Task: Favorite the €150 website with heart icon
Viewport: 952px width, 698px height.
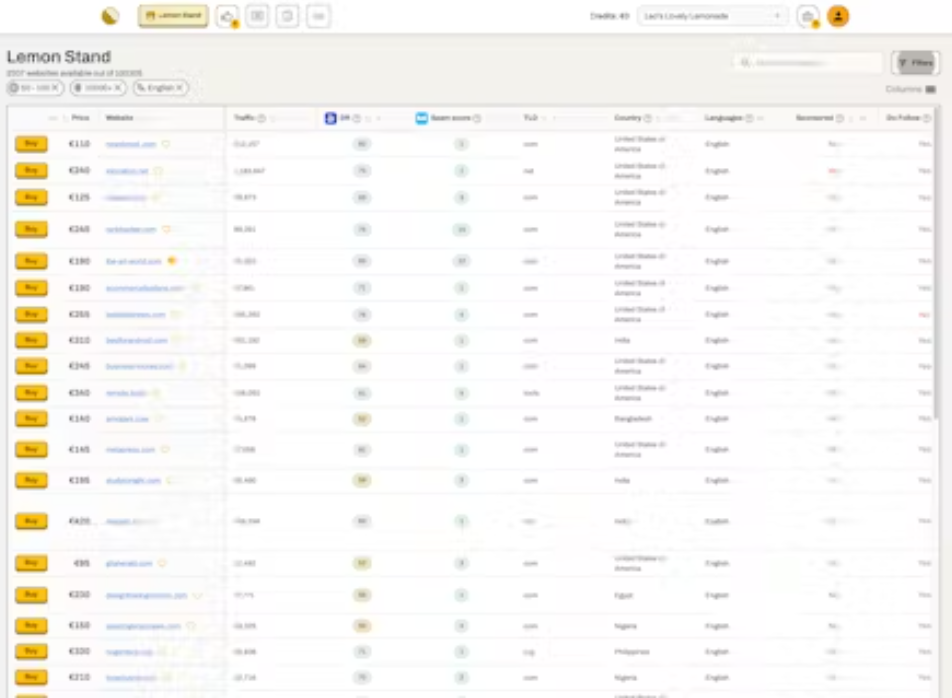Action: tap(191, 626)
